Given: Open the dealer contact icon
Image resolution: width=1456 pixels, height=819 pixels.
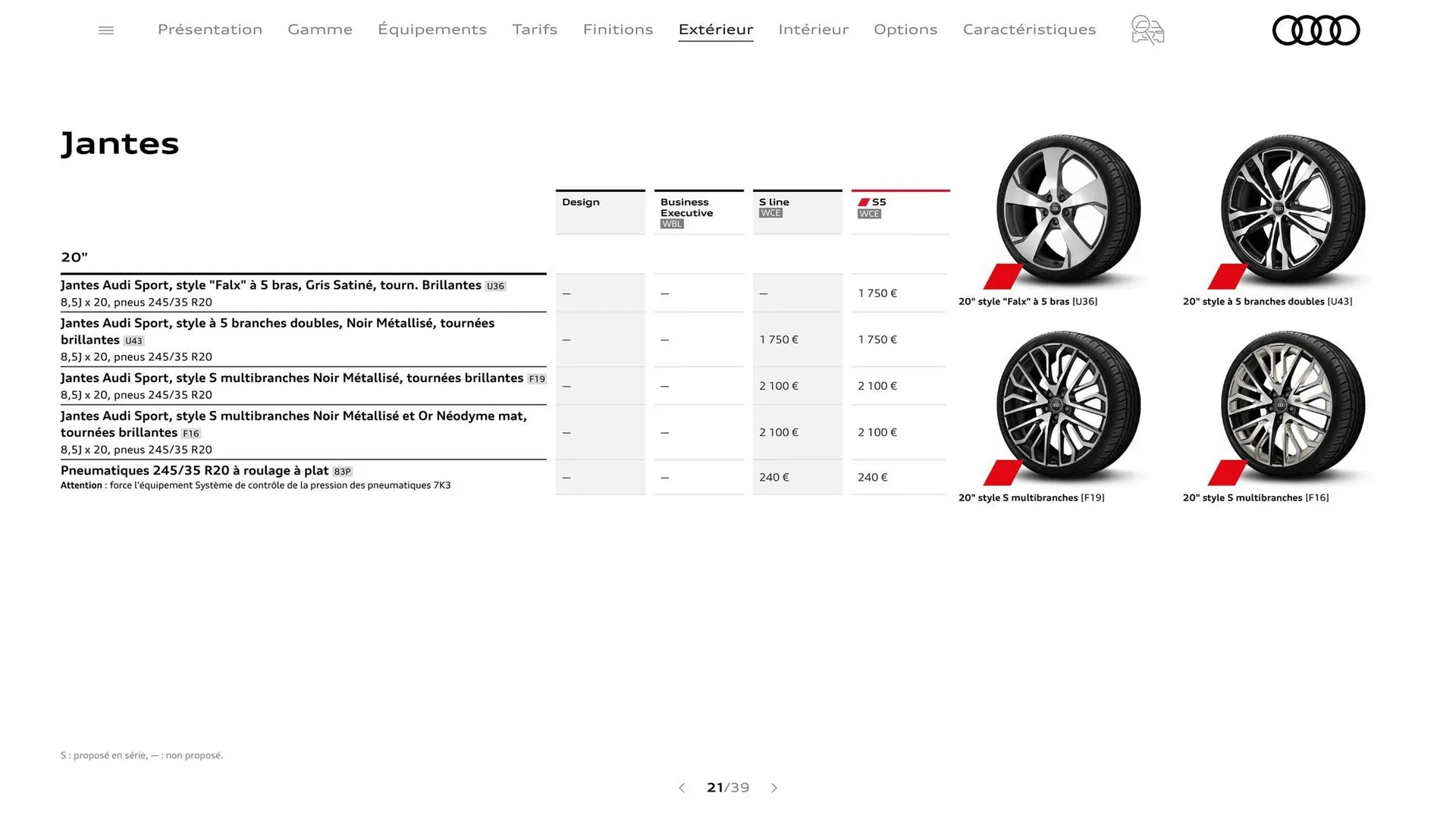Looking at the screenshot, I should click(1147, 30).
